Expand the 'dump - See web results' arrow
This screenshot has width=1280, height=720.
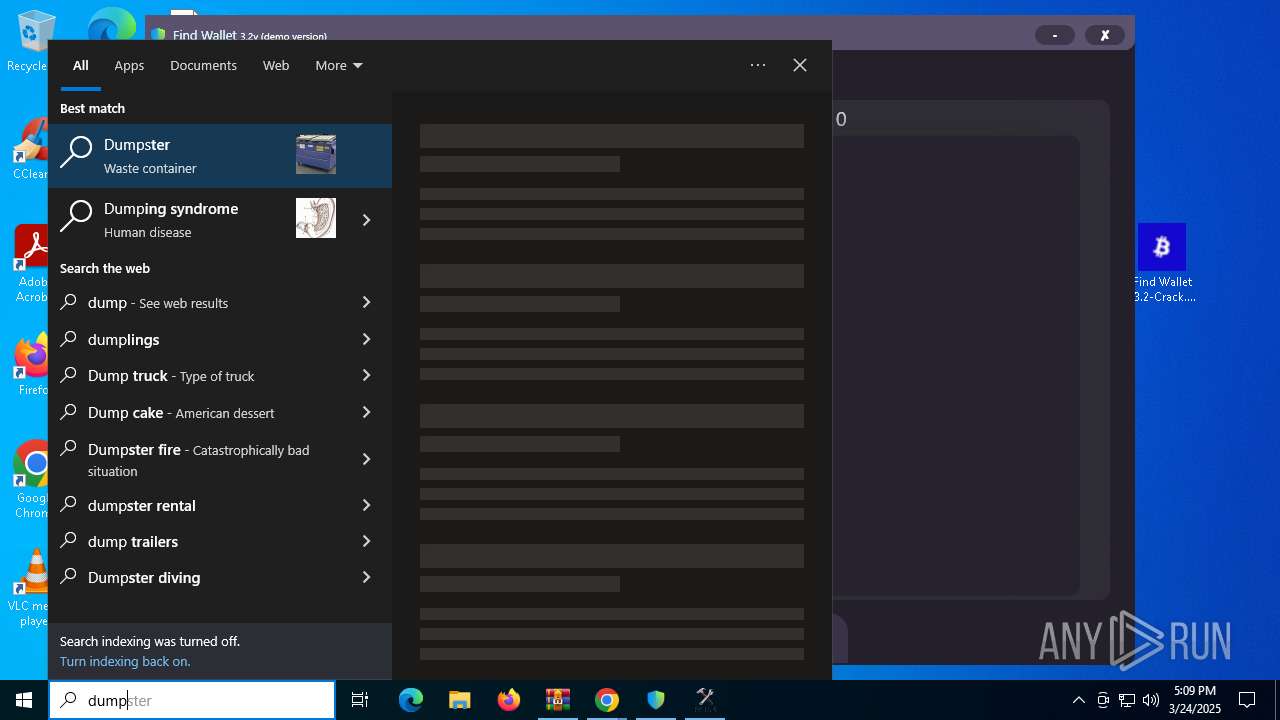366,302
